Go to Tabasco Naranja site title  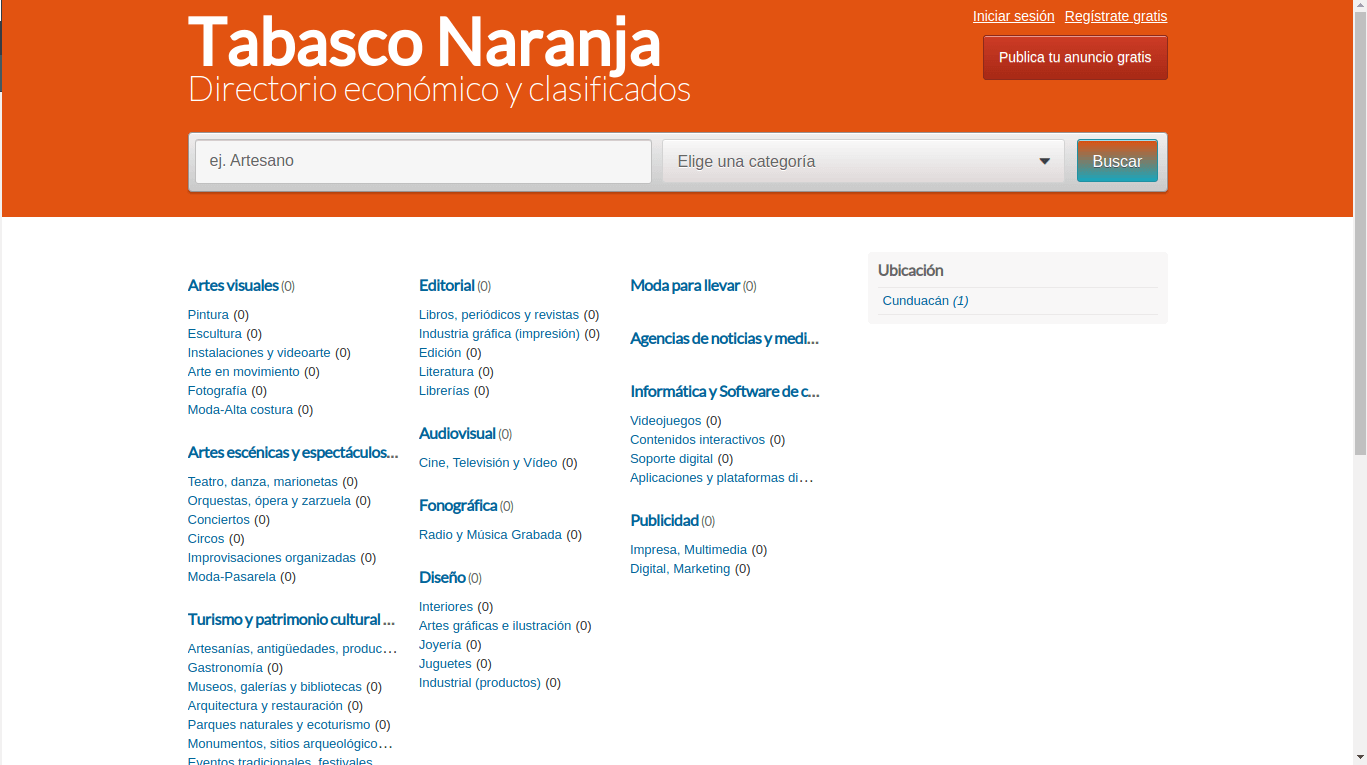coord(424,42)
